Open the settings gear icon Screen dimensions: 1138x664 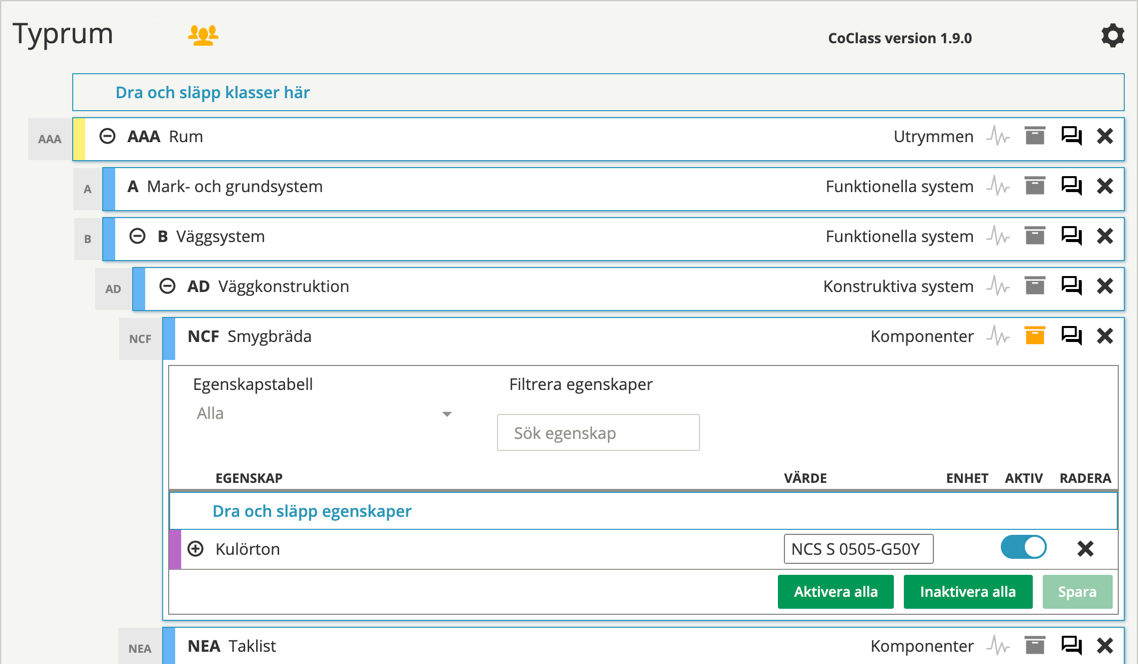tap(1112, 36)
